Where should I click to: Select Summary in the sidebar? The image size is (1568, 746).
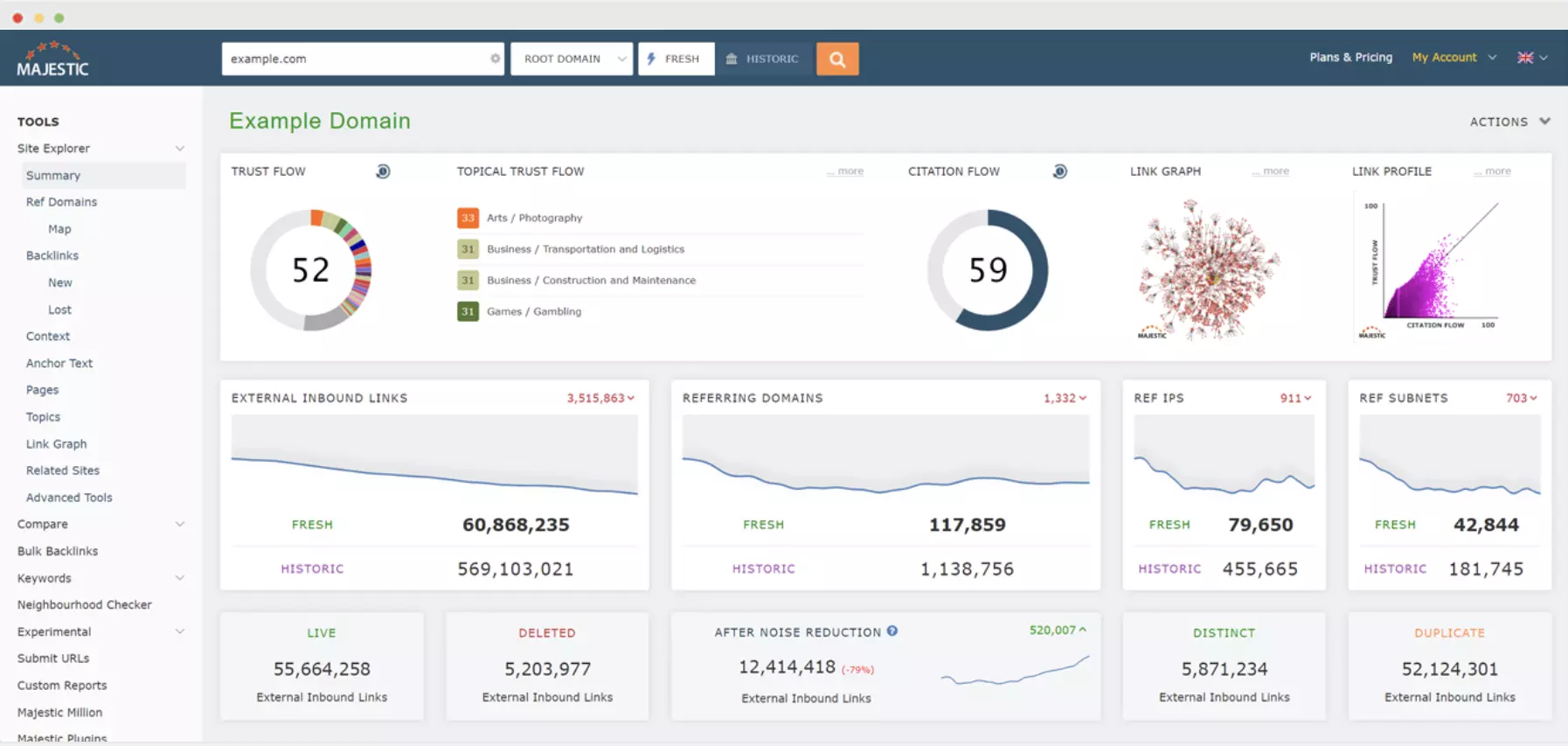coord(104,176)
